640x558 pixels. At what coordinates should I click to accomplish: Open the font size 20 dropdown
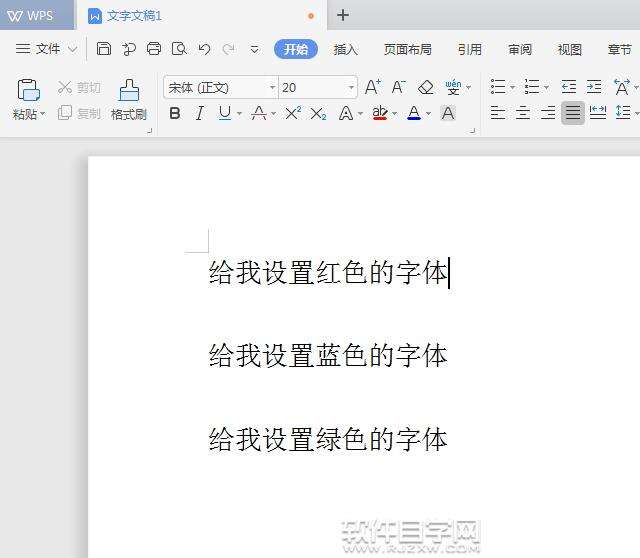click(x=351, y=87)
